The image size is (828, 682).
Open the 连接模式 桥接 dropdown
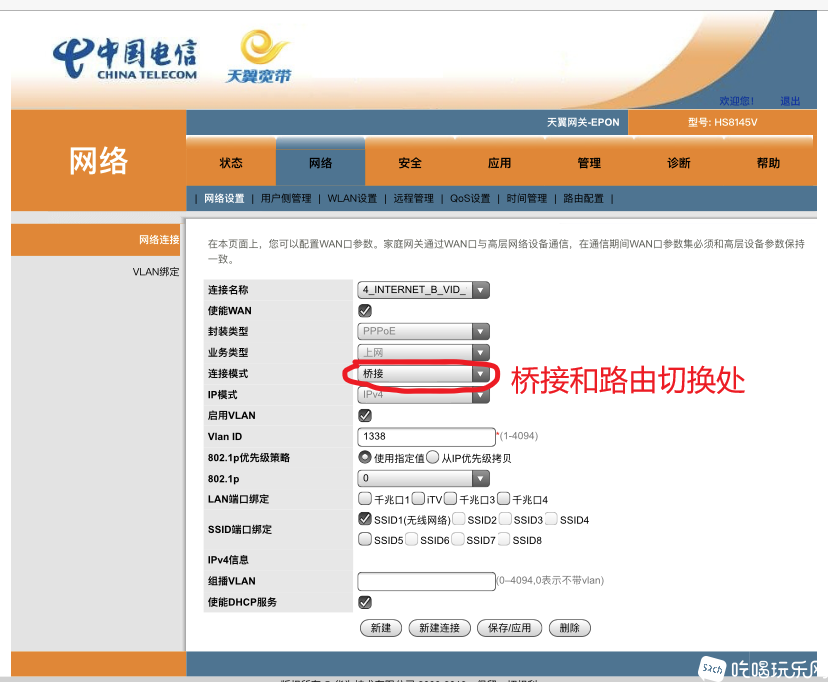[x=424, y=374]
